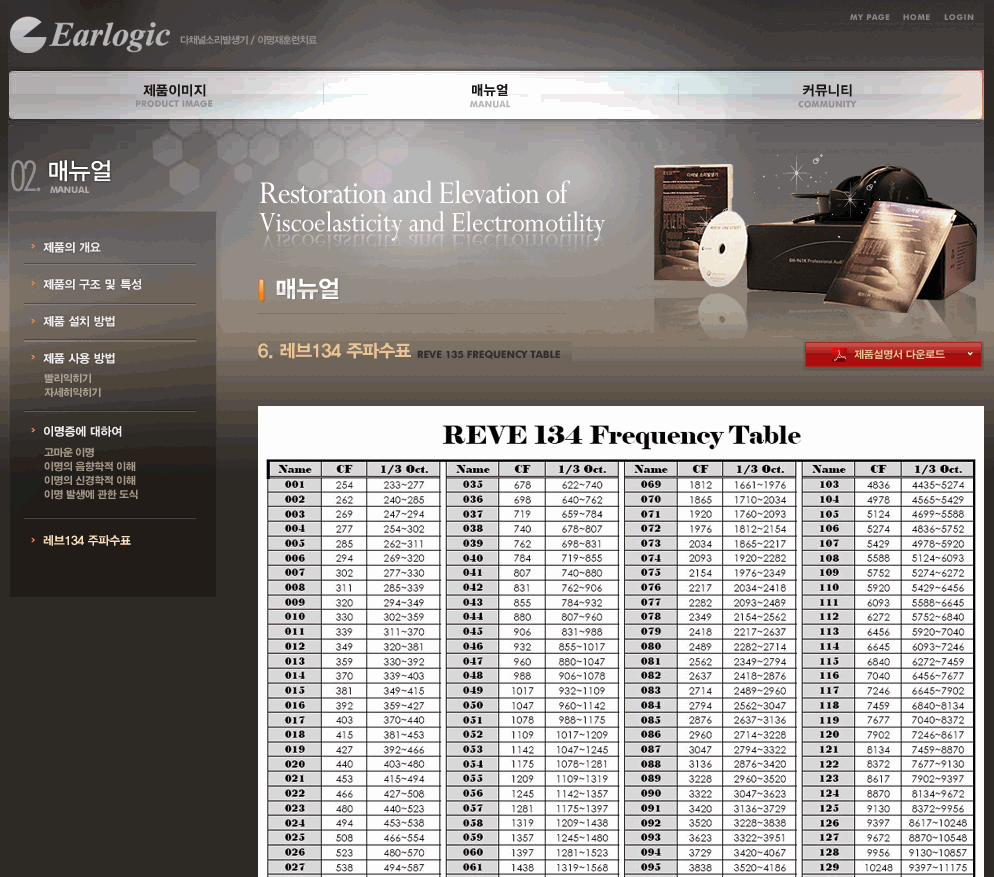994x877 pixels.
Task: Click CF value 10248
Action: click(x=879, y=867)
